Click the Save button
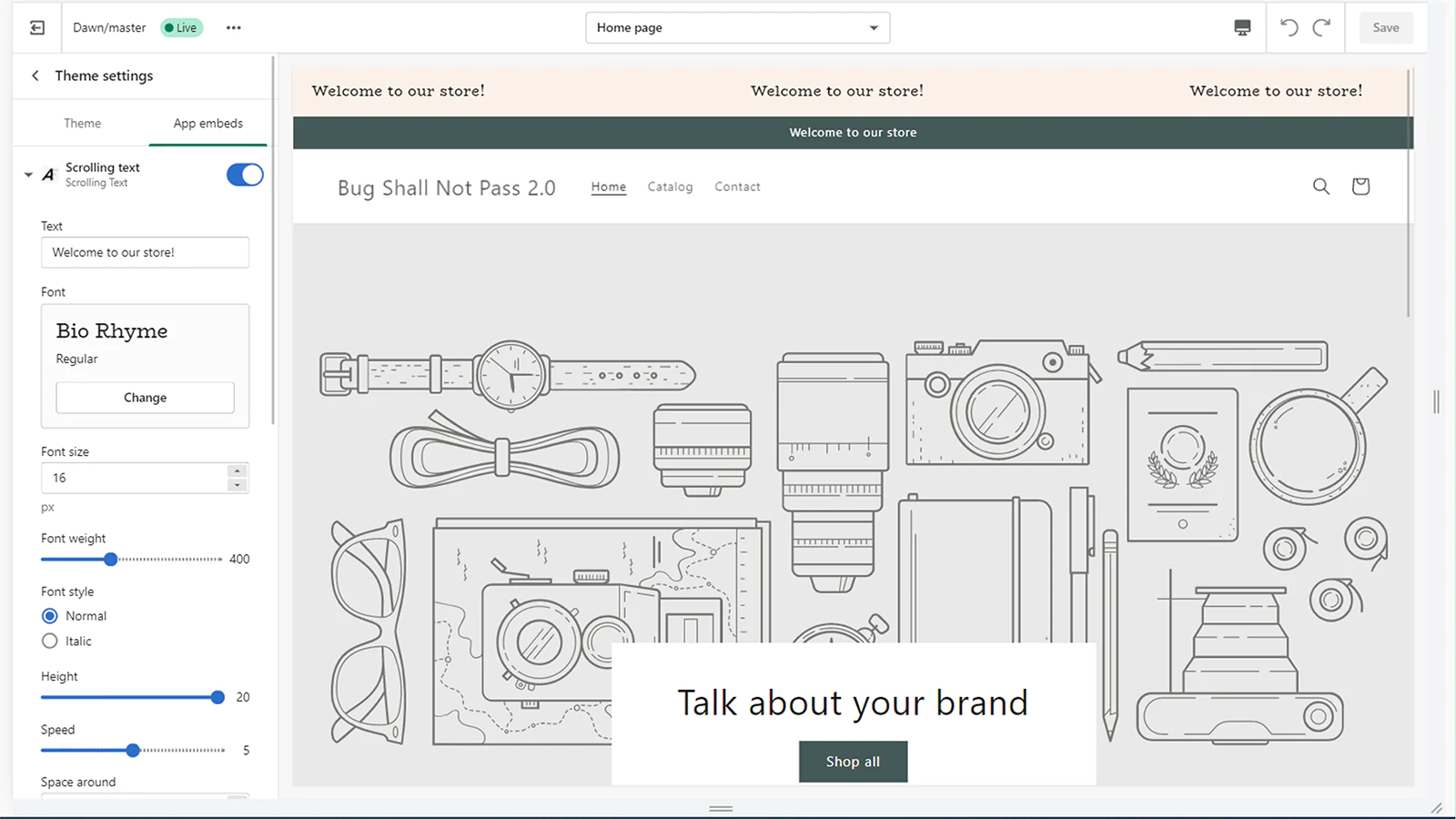Viewport: 1456px width, 819px height. click(x=1386, y=27)
